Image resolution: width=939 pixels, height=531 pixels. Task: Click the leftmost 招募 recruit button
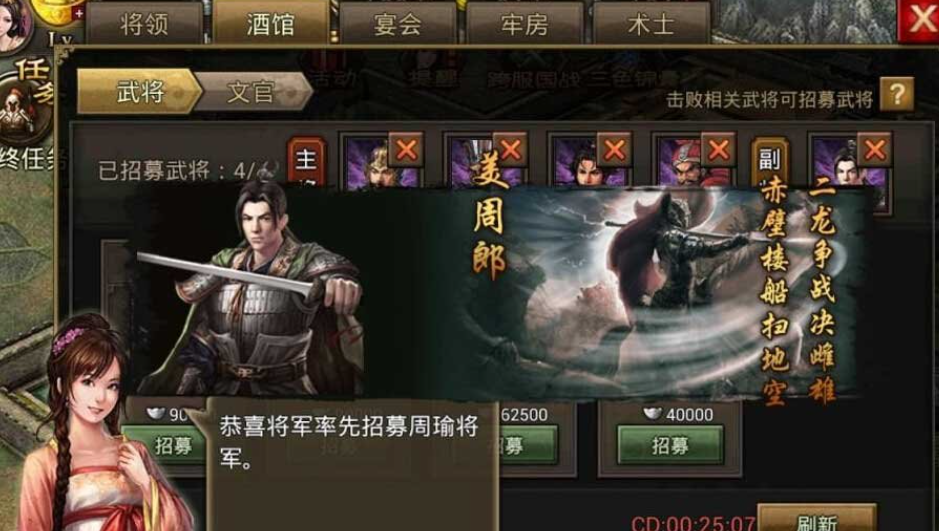[165, 445]
